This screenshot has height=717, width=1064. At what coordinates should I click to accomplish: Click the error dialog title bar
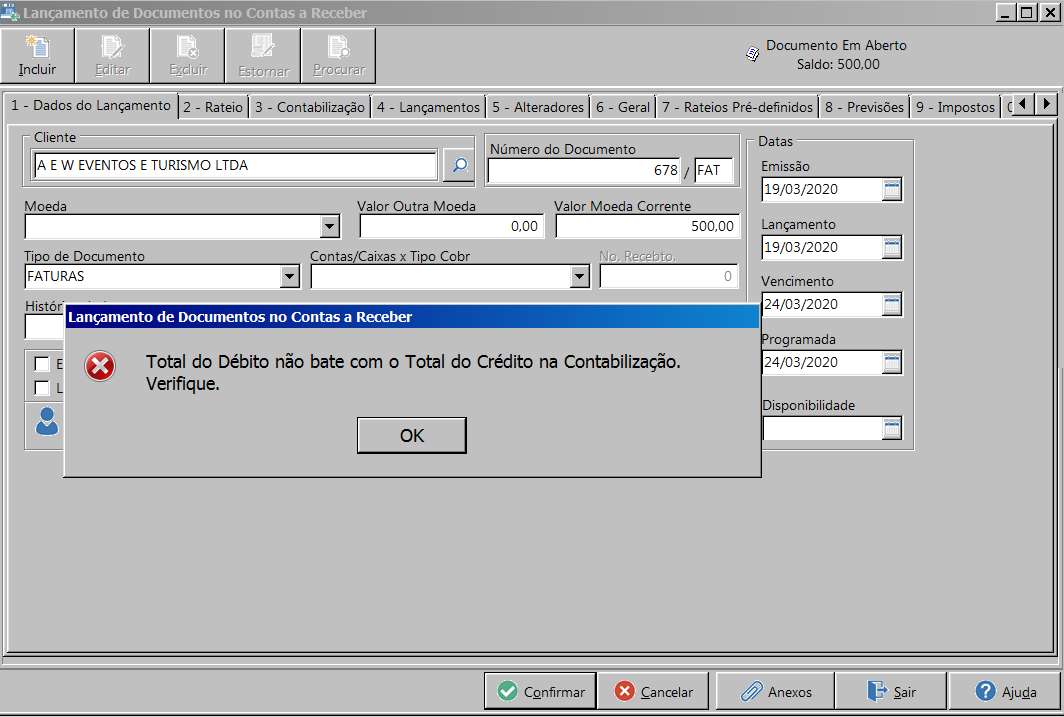pyautogui.click(x=412, y=317)
